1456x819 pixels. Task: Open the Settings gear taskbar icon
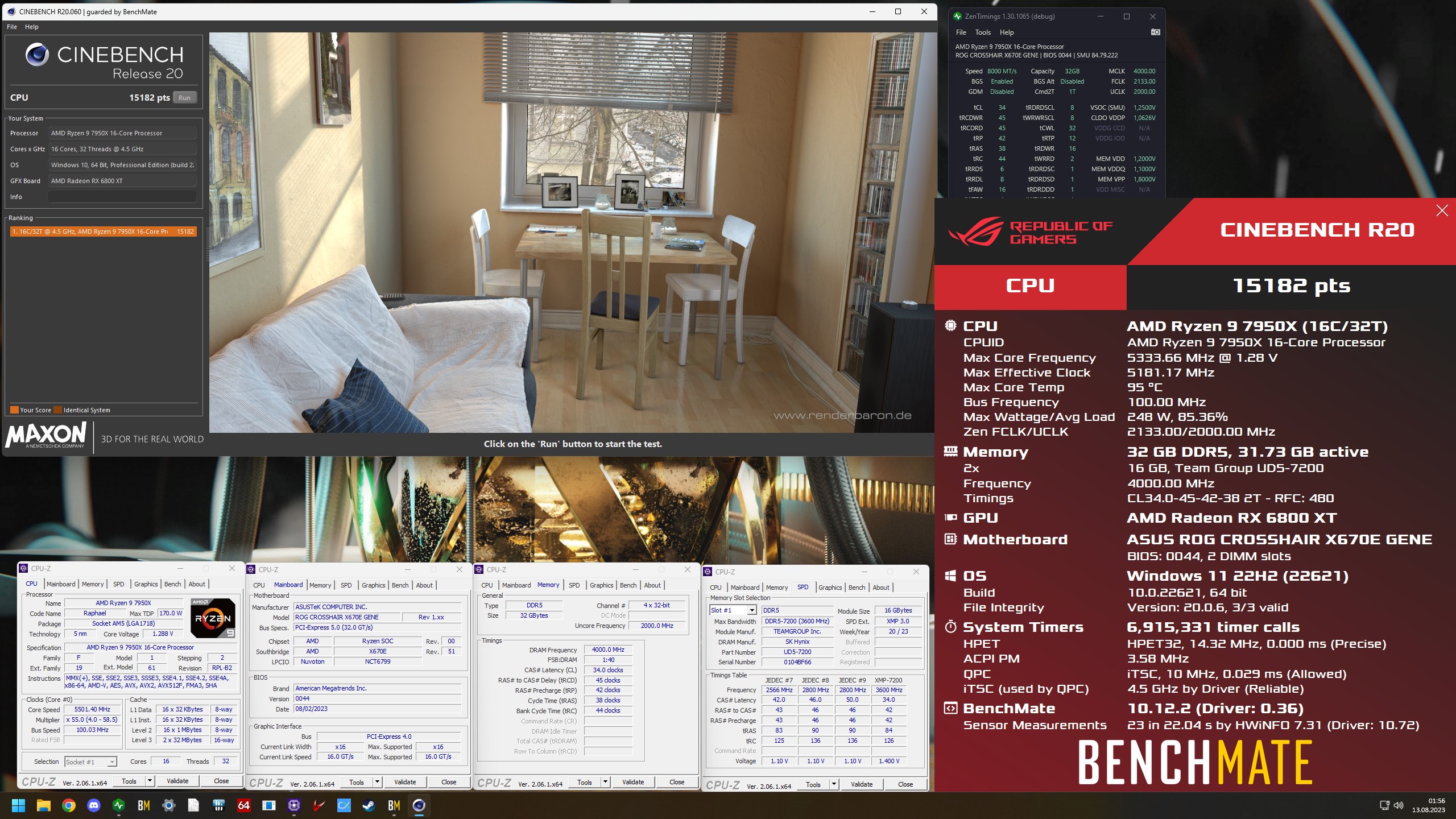pos(169,805)
